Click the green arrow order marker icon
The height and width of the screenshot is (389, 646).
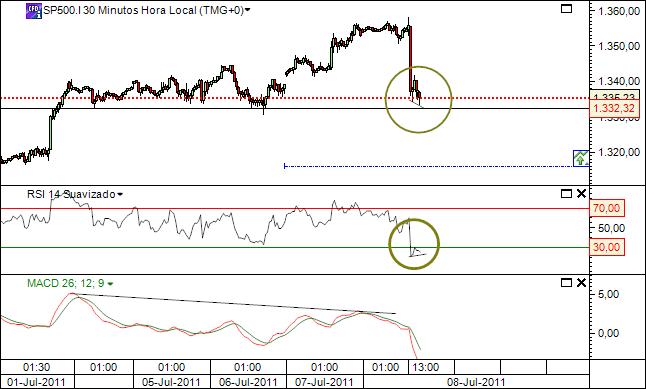coord(581,158)
